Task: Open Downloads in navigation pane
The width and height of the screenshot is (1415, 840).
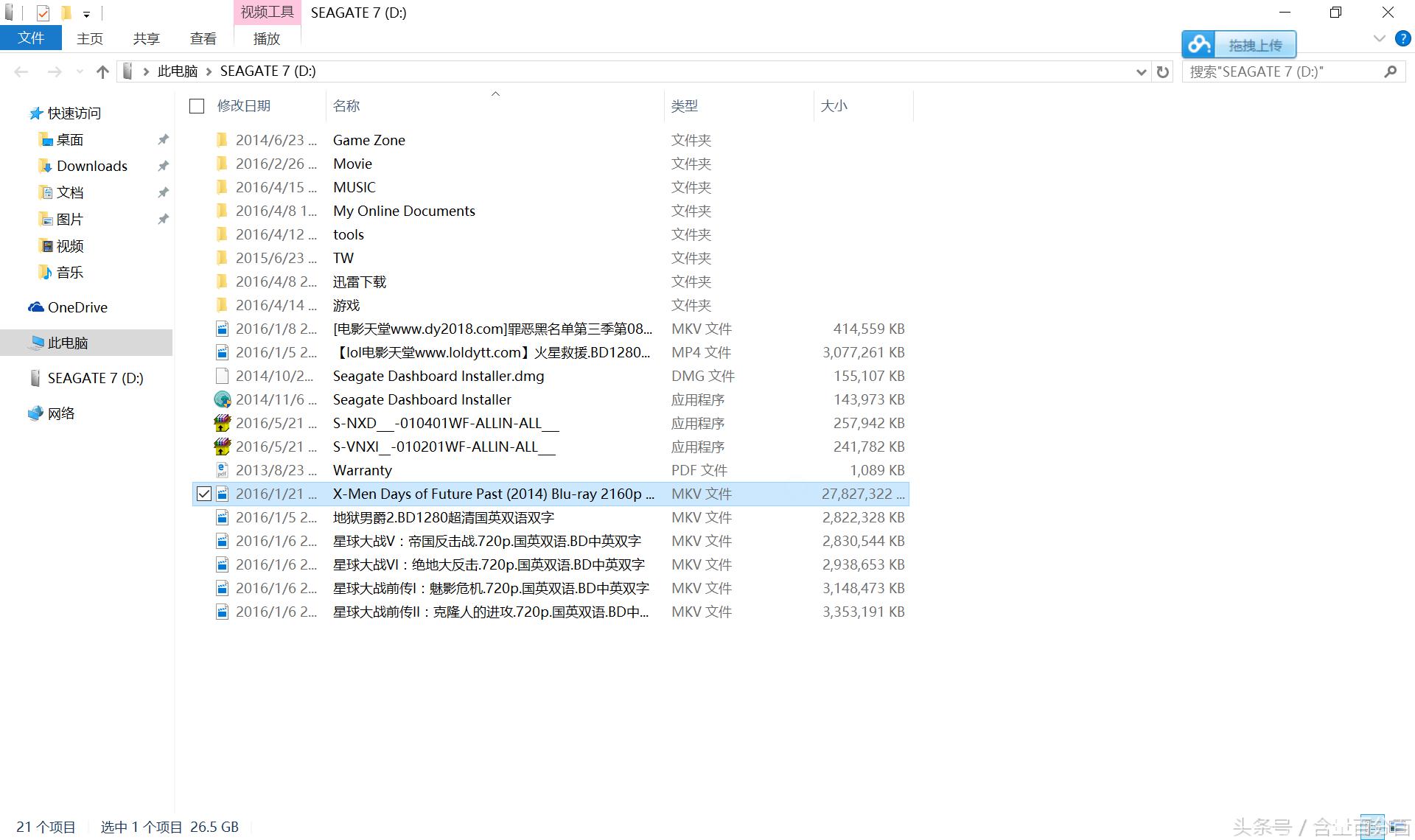Action: point(92,166)
